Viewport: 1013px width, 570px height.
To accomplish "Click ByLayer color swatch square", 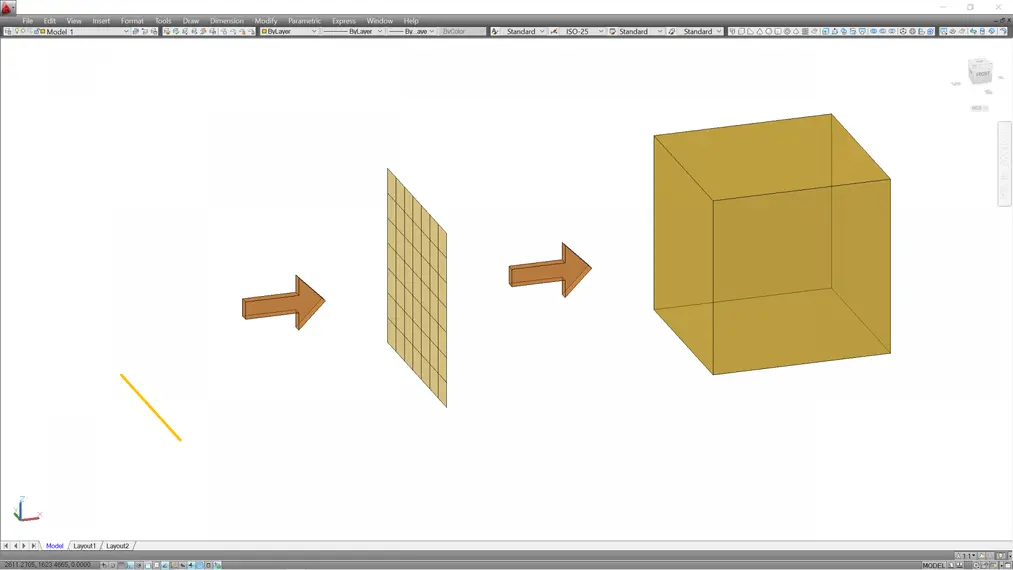I will tap(264, 31).
